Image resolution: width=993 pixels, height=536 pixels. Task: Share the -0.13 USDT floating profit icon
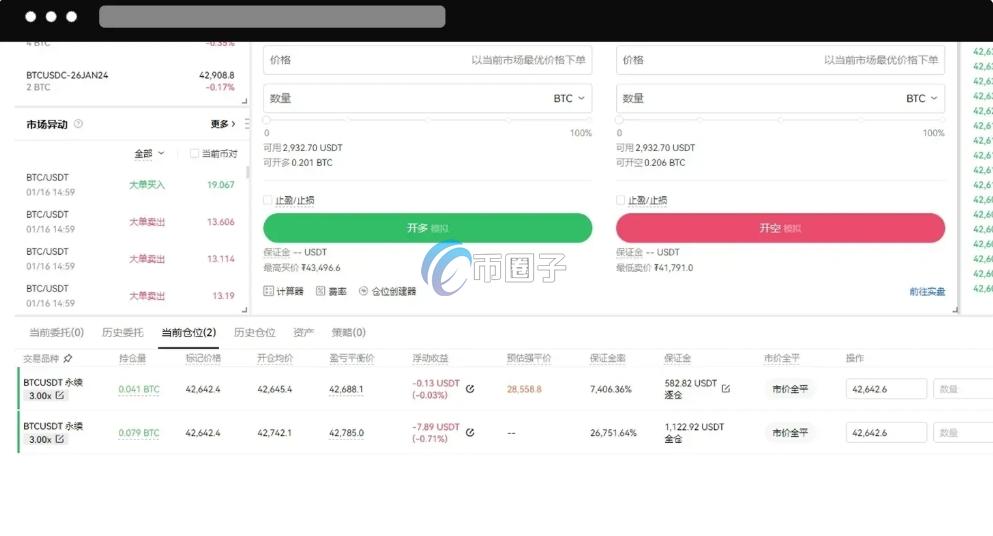click(470, 389)
